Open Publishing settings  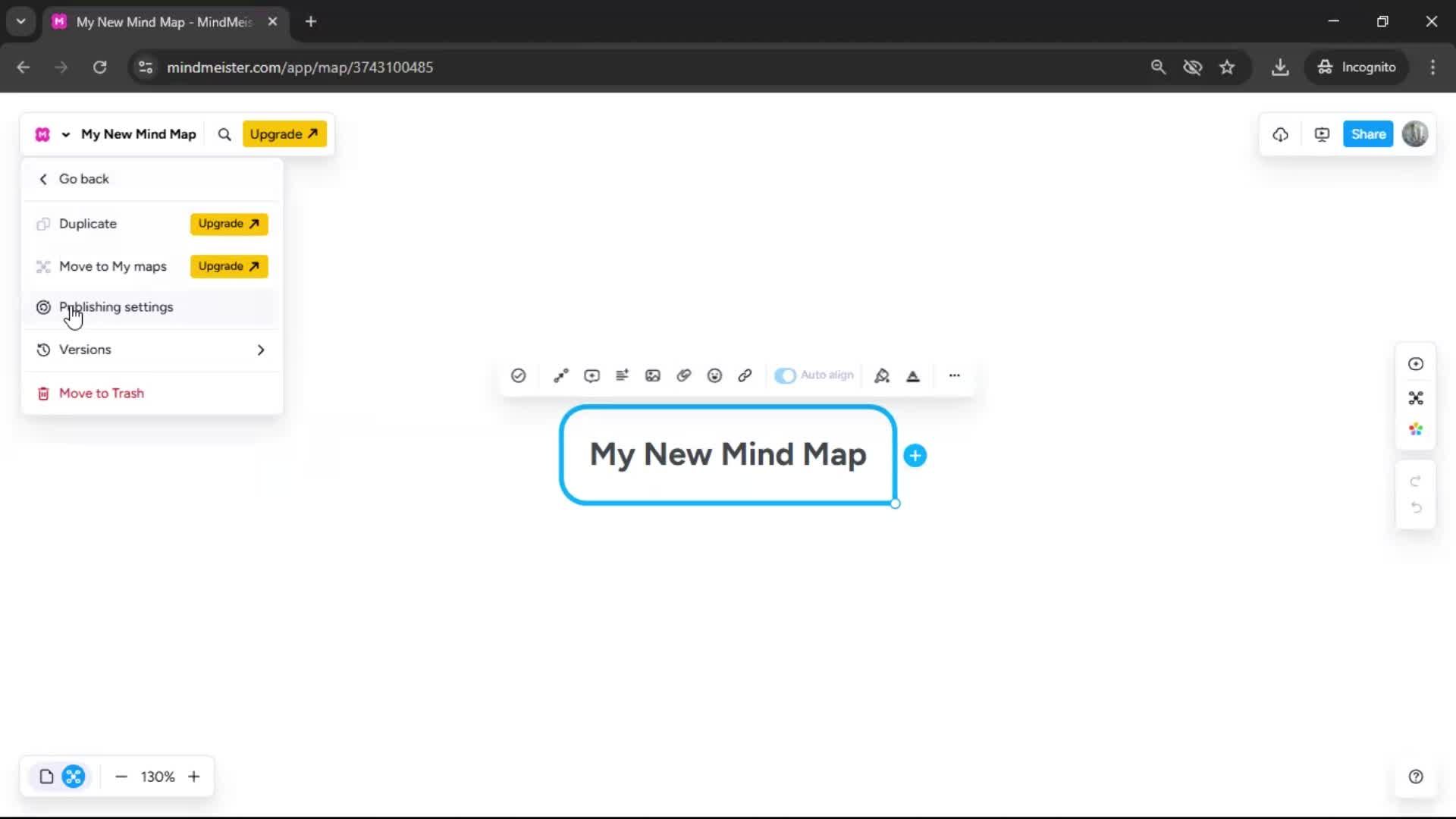pos(152,307)
